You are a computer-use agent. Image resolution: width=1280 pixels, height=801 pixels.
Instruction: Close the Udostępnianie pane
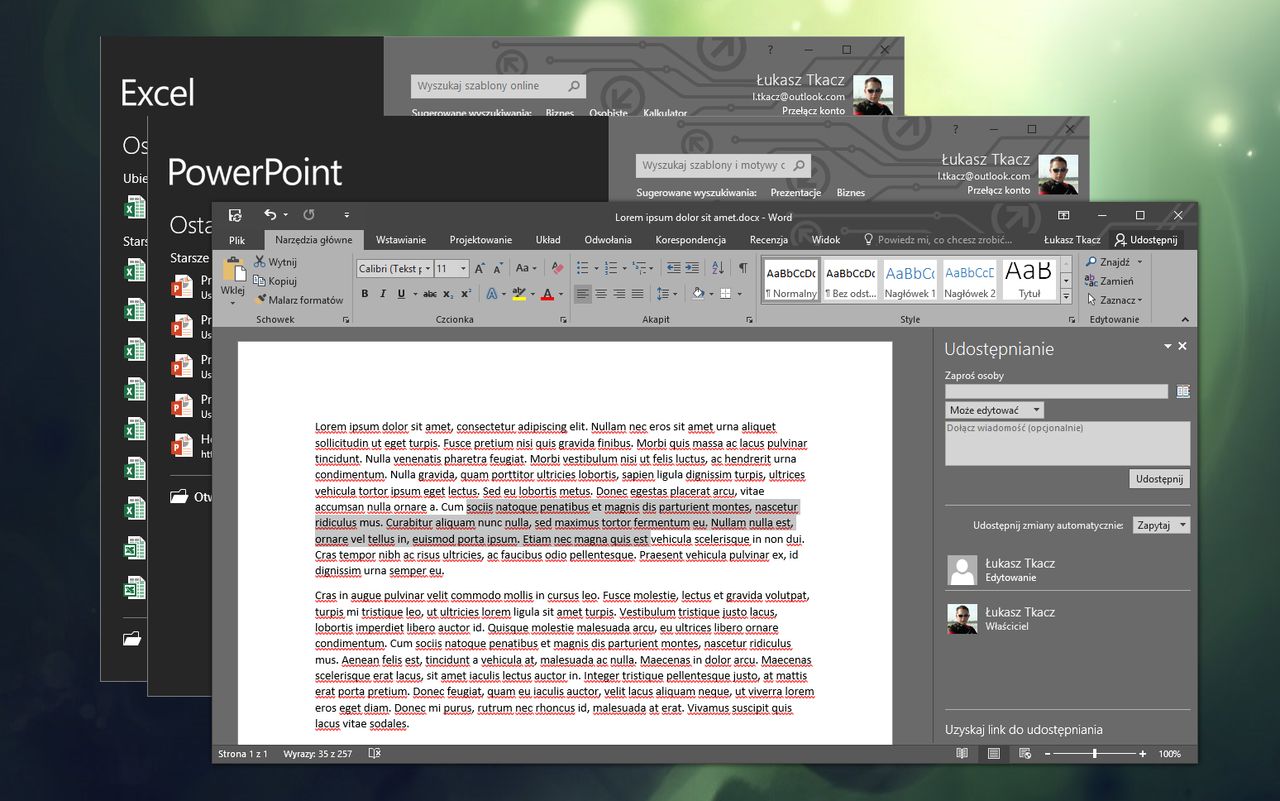[1182, 346]
